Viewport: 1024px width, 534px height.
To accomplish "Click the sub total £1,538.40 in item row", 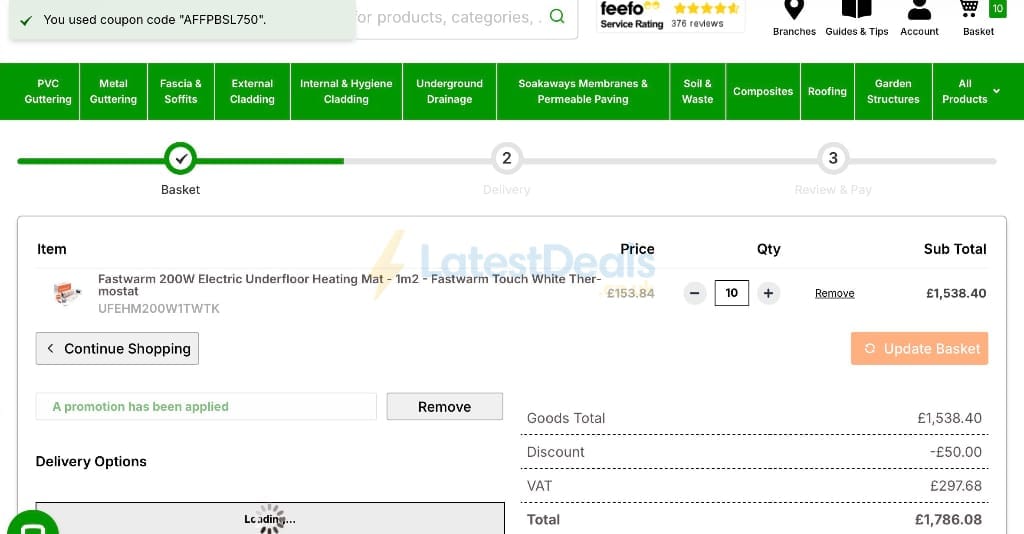I will (956, 293).
